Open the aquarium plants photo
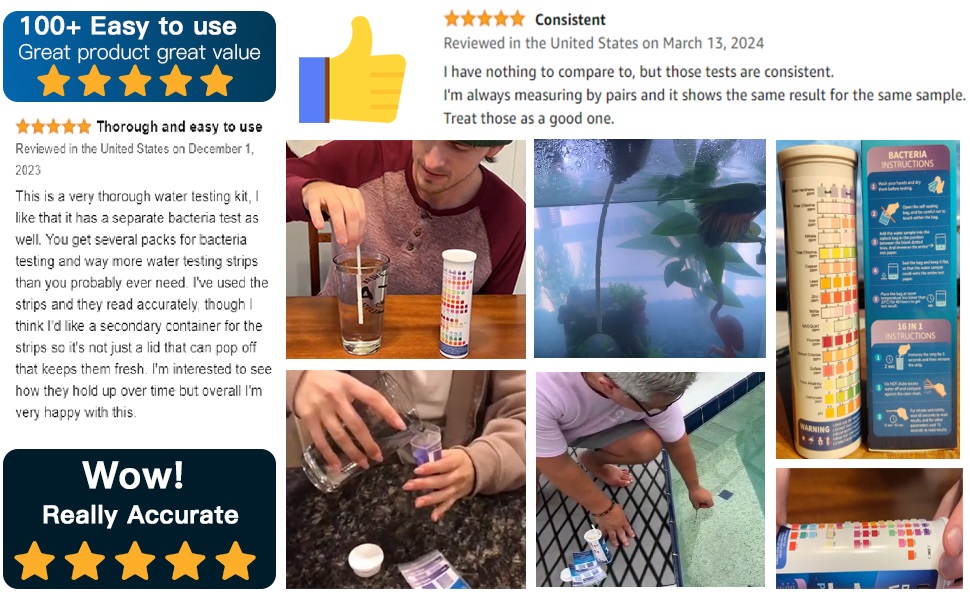 650,249
